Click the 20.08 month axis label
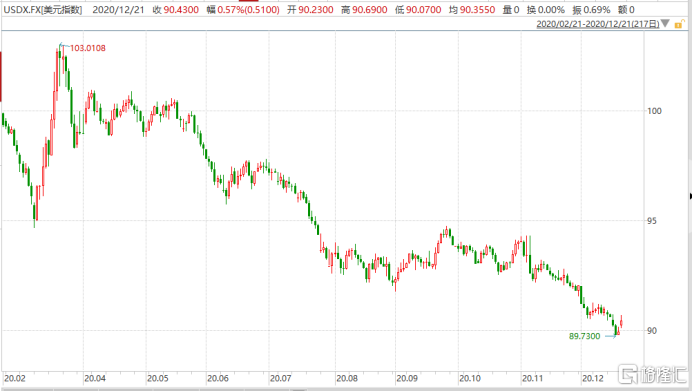Screen dimensions: 693x391 tap(347, 379)
